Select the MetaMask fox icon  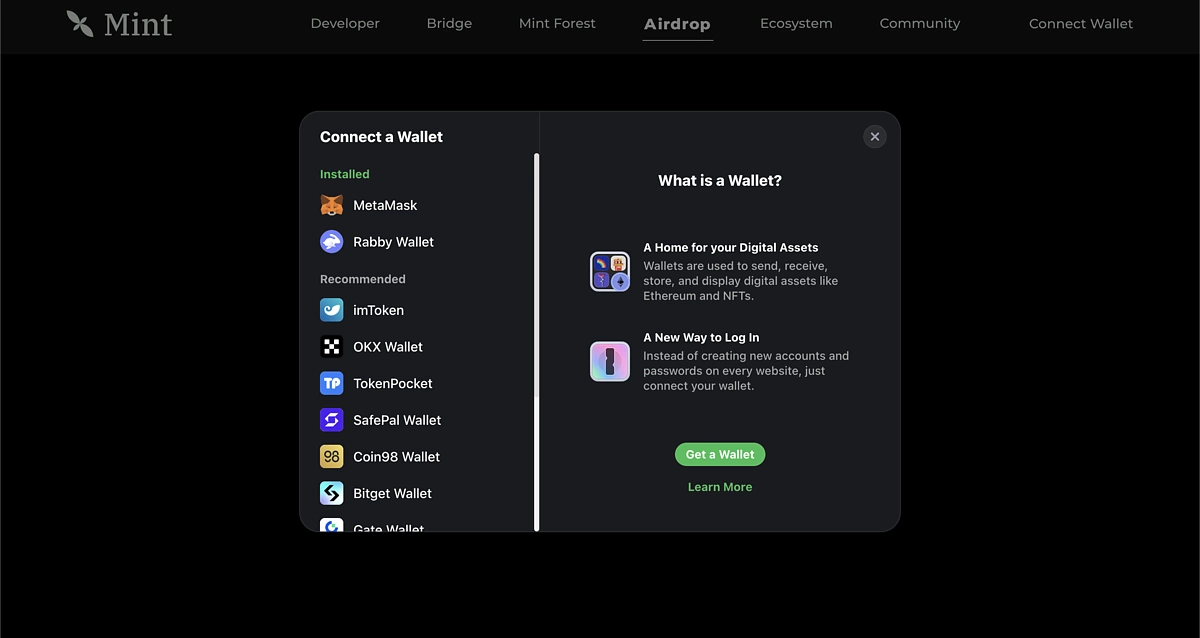[332, 205]
